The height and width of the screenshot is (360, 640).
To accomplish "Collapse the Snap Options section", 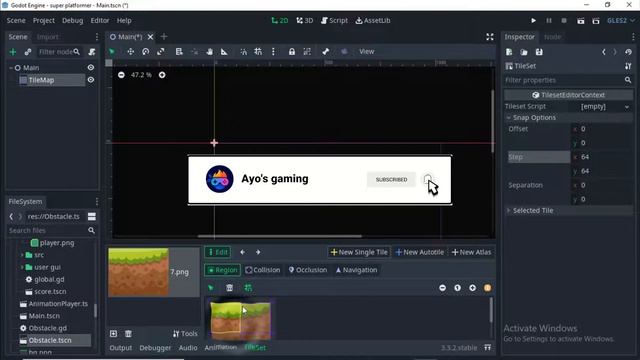I will pos(568,118).
